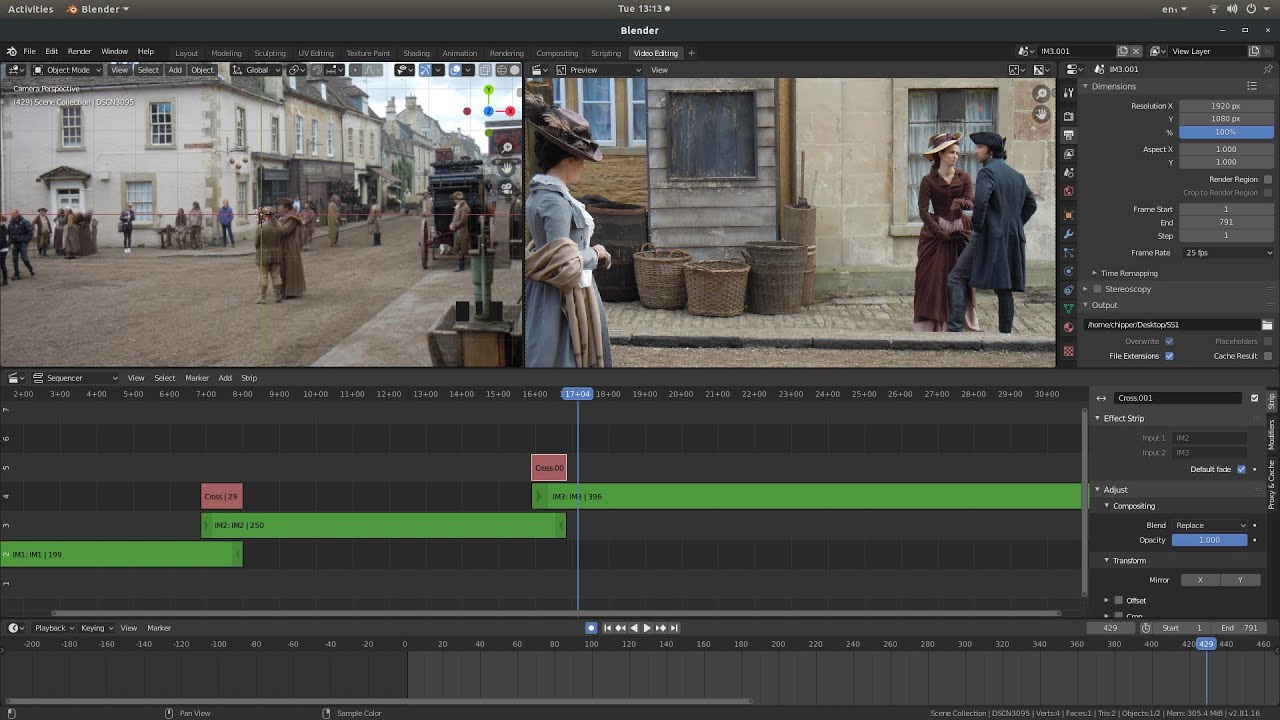Click render presets list icon in Dimensions

coord(1252,87)
